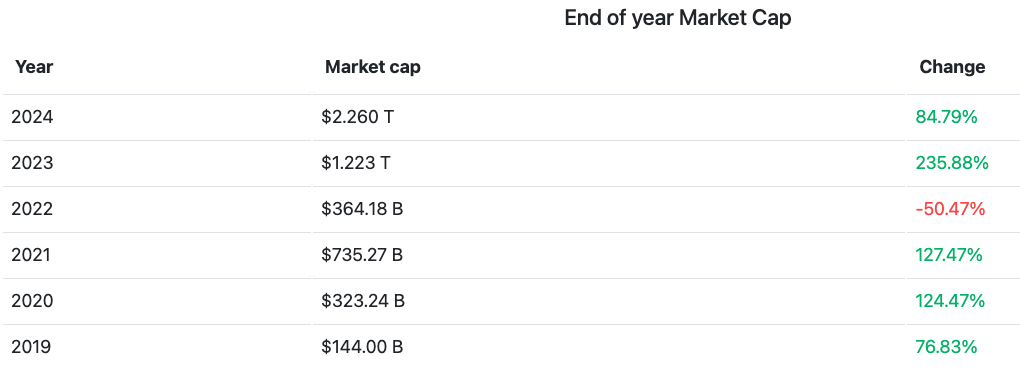Viewport: 1020px width, 369px height.
Task: Click the $2.260 T market cap value
Action: 358,117
